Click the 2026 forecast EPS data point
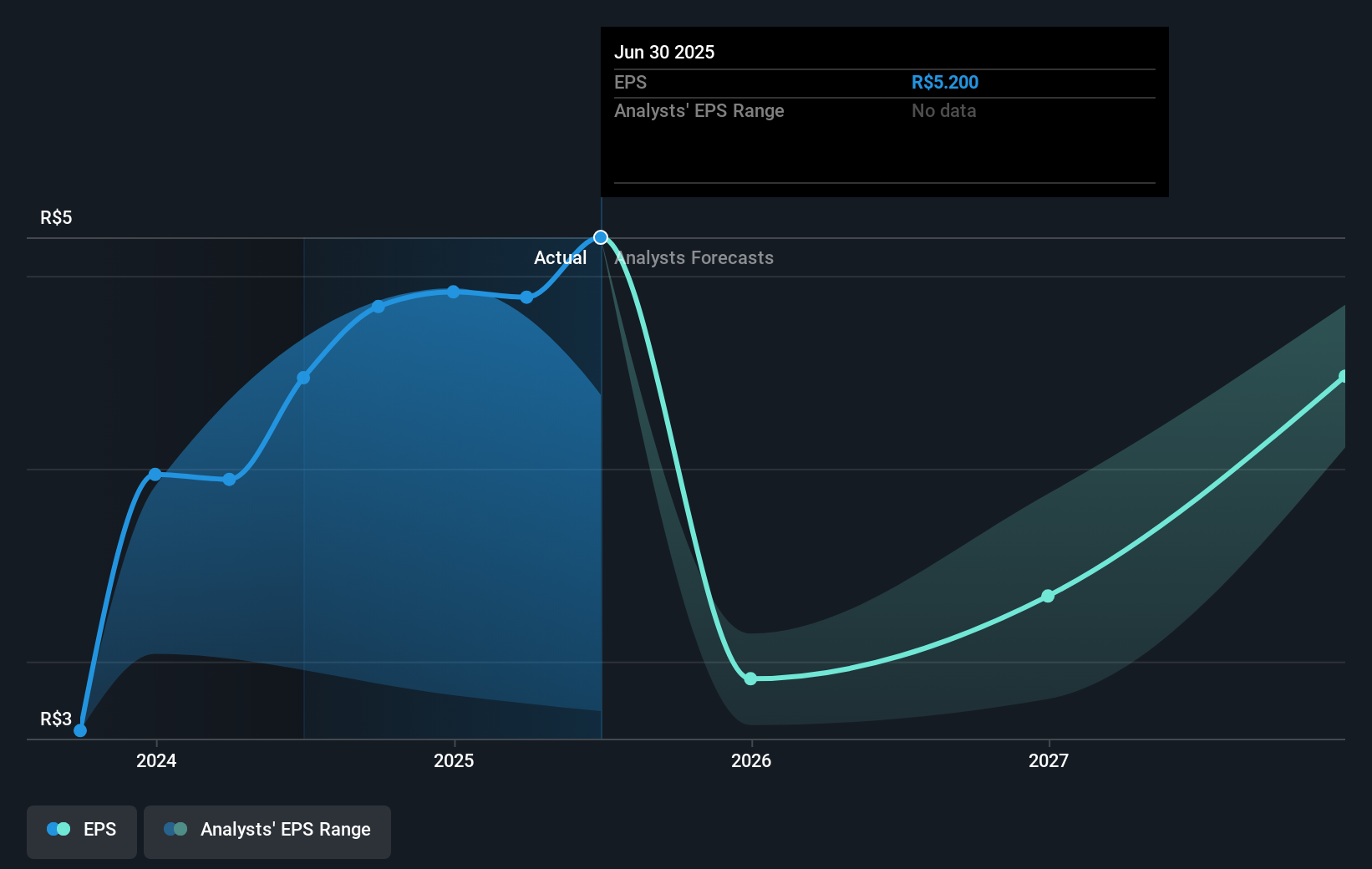Viewport: 1372px width, 869px height. 750,678
